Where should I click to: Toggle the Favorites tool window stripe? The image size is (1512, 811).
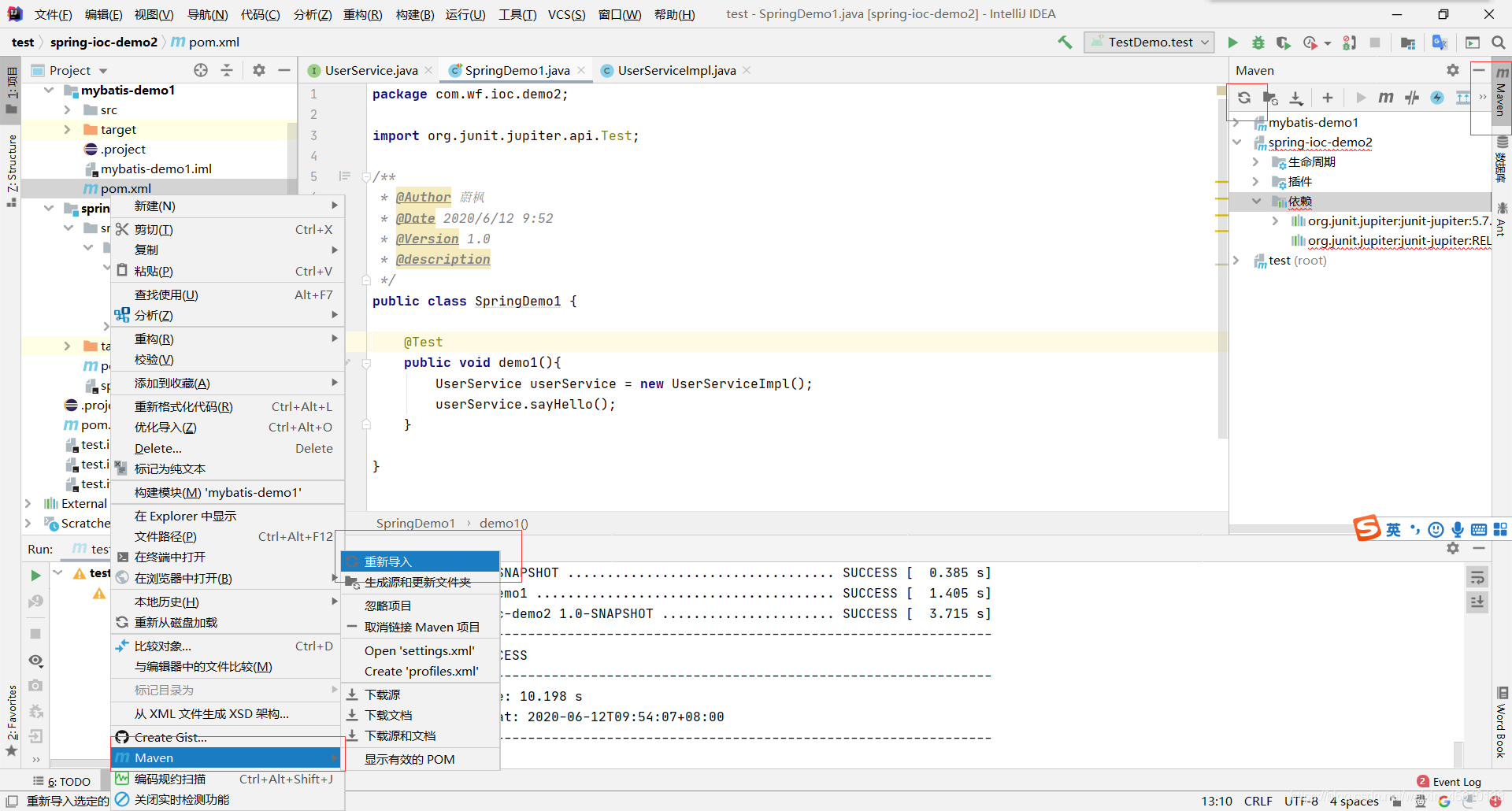(12, 720)
